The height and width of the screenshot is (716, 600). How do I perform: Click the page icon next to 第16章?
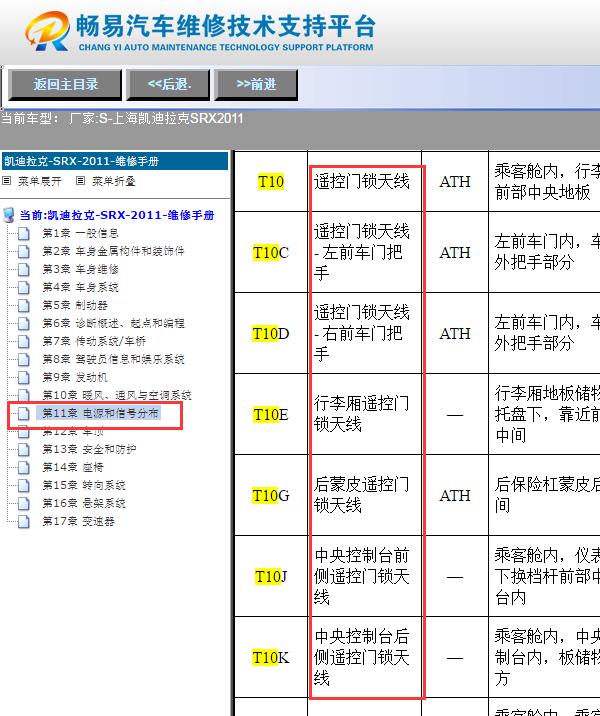[x=24, y=503]
